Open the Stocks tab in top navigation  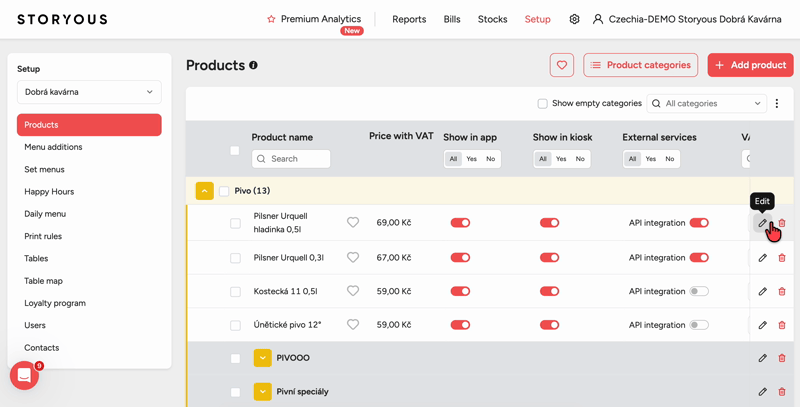492,19
